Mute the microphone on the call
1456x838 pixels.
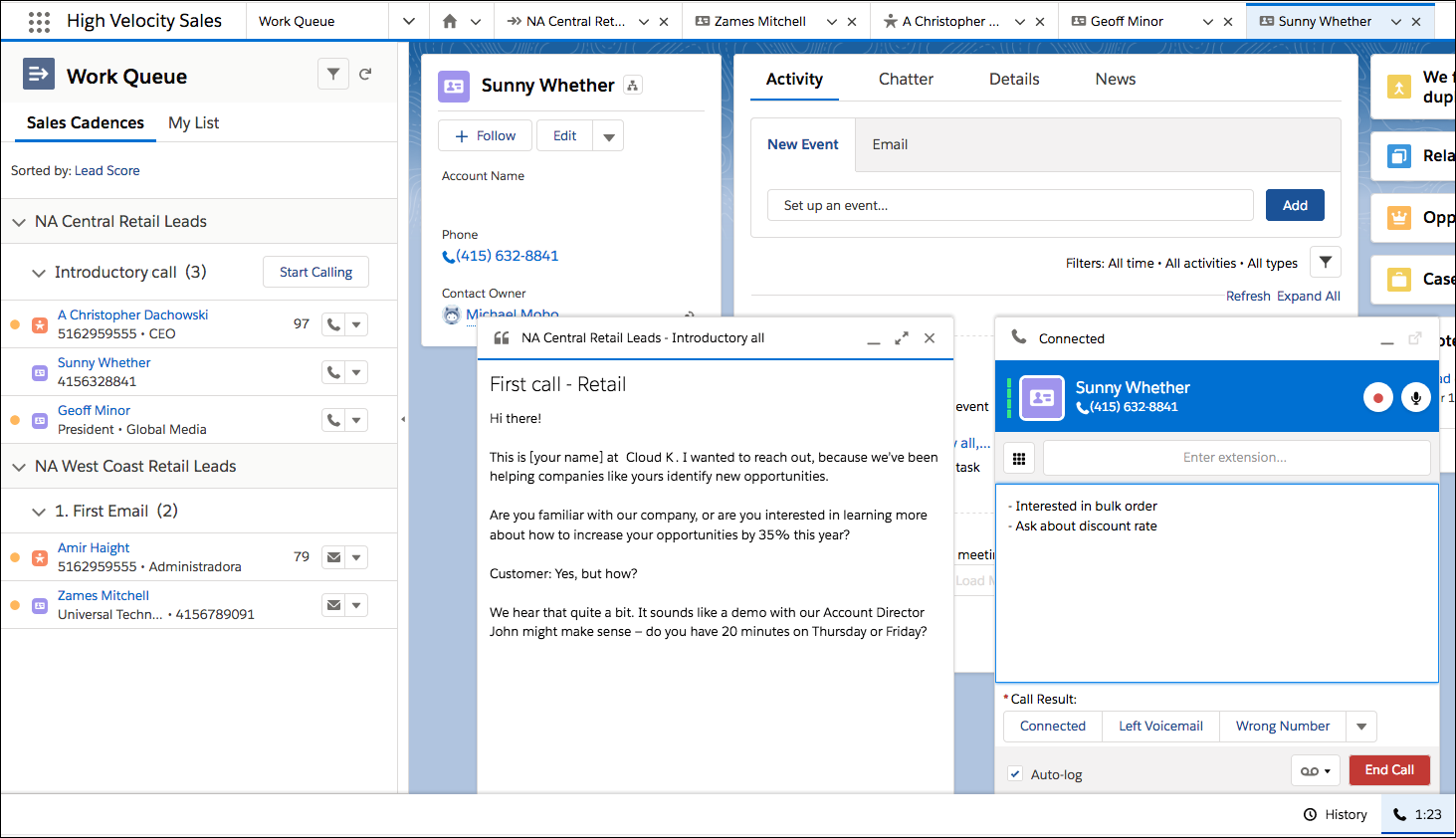pos(1415,398)
